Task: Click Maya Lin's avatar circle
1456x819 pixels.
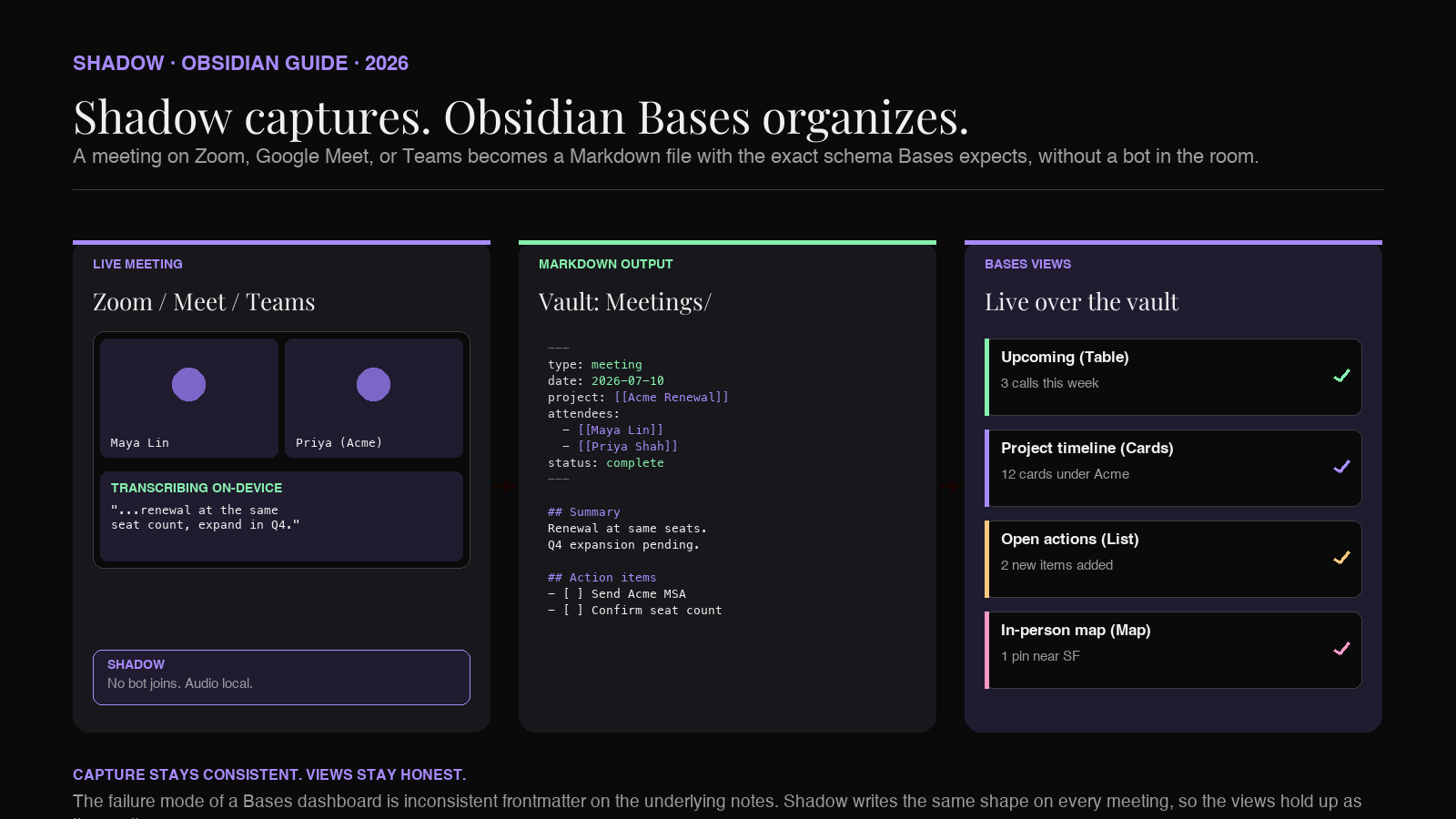Action: (x=188, y=384)
